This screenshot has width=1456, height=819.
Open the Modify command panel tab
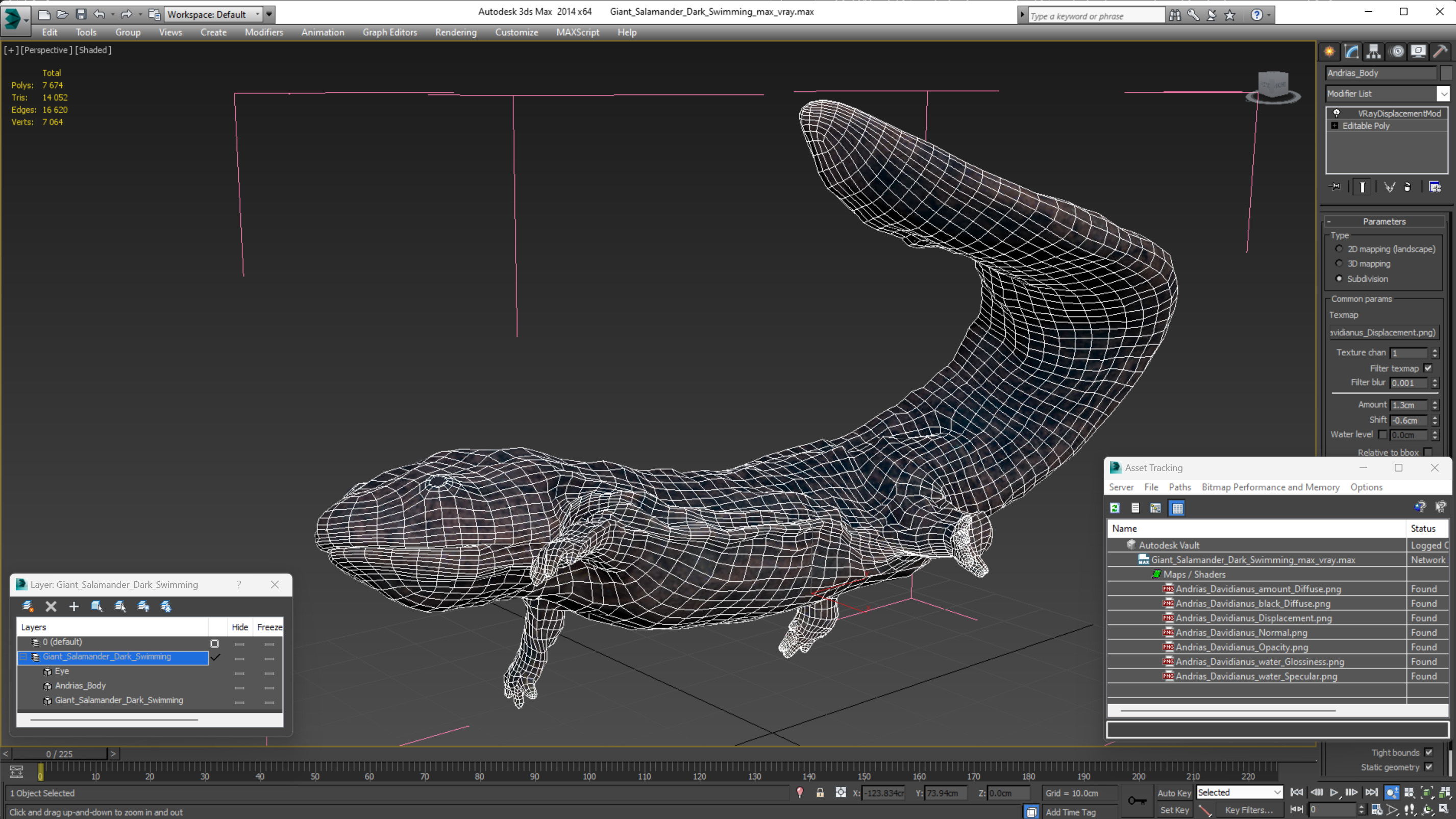pos(1351,52)
